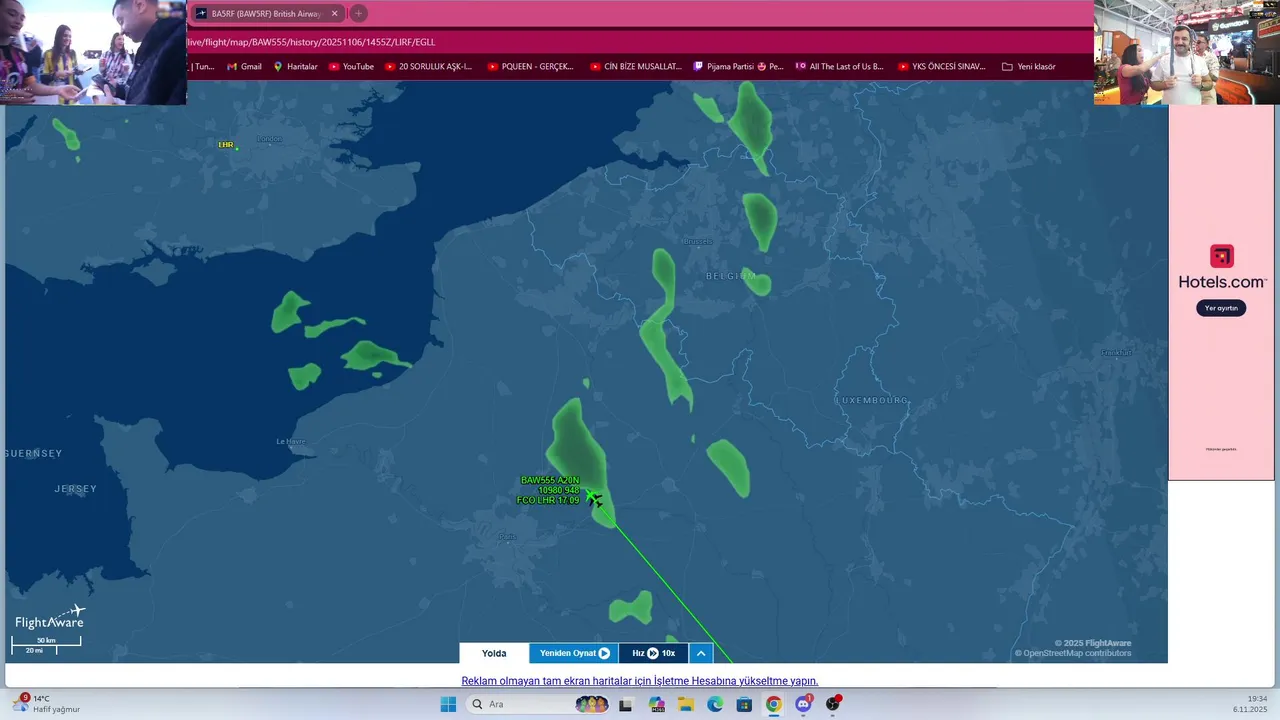Launch Microsoft Edge from the taskbar

click(x=715, y=704)
